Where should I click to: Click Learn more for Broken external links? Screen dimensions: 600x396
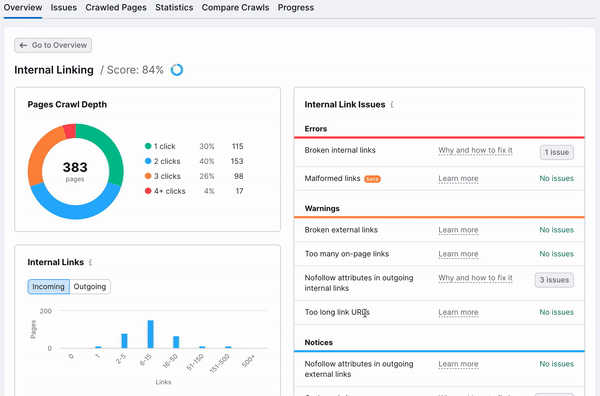(x=458, y=230)
